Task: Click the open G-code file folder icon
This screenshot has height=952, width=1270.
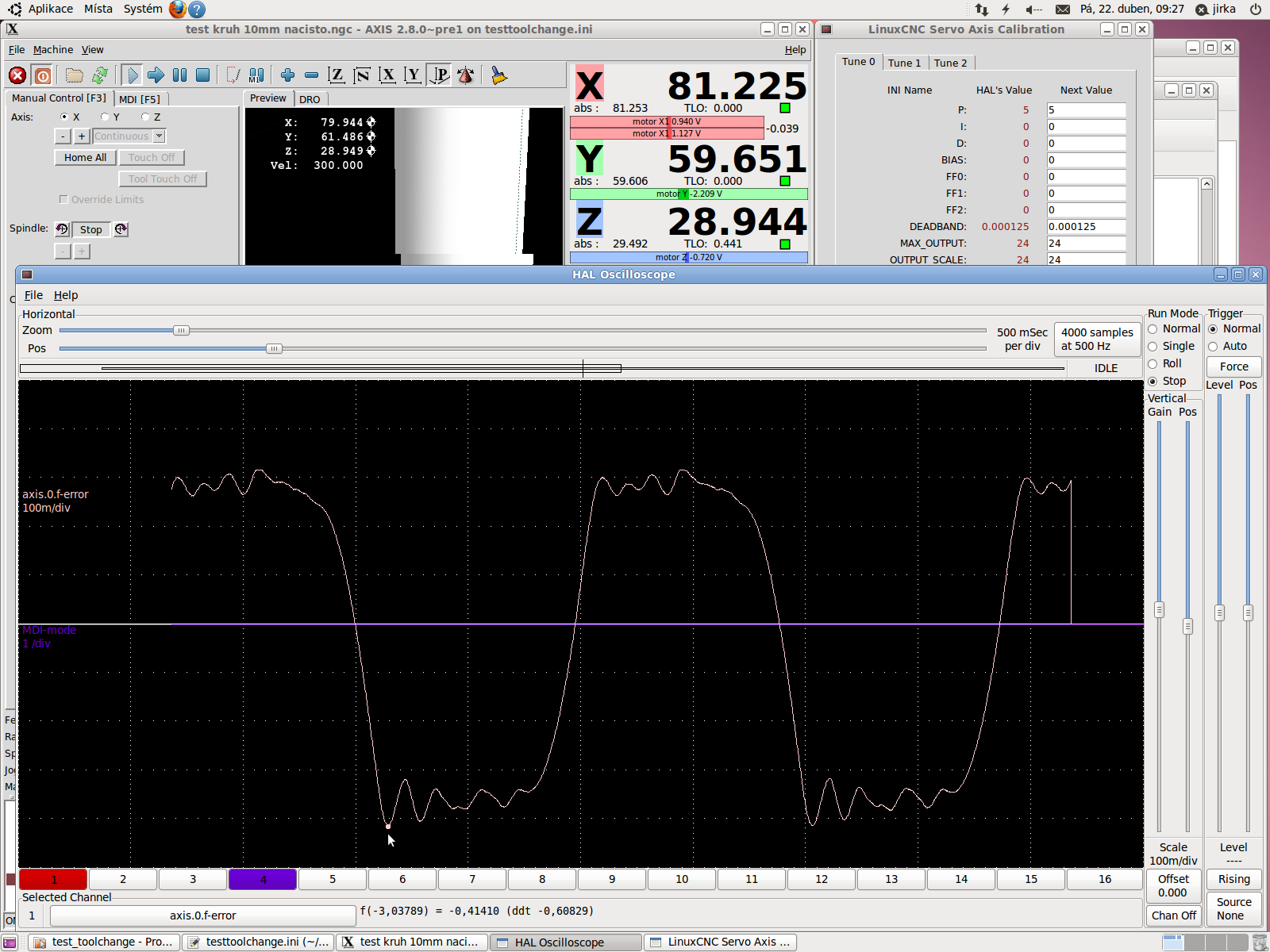Action: click(75, 75)
